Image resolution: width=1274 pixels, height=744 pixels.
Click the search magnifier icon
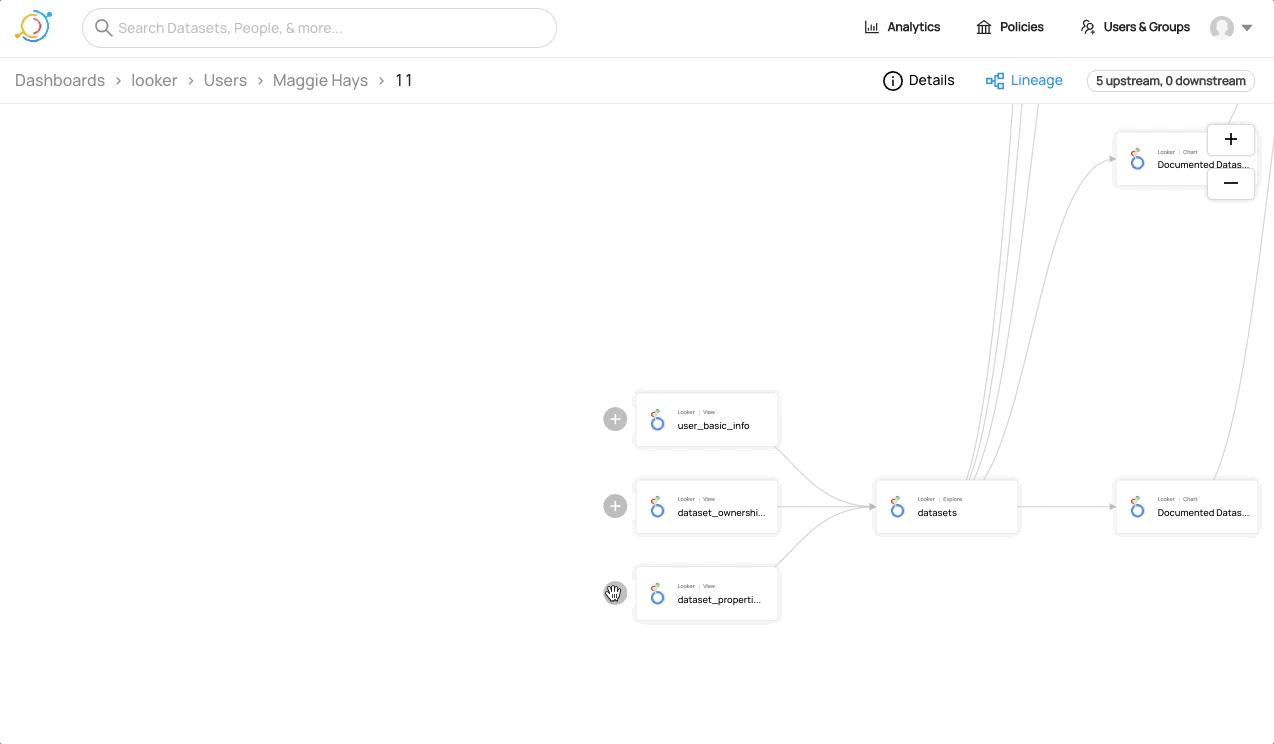[103, 28]
